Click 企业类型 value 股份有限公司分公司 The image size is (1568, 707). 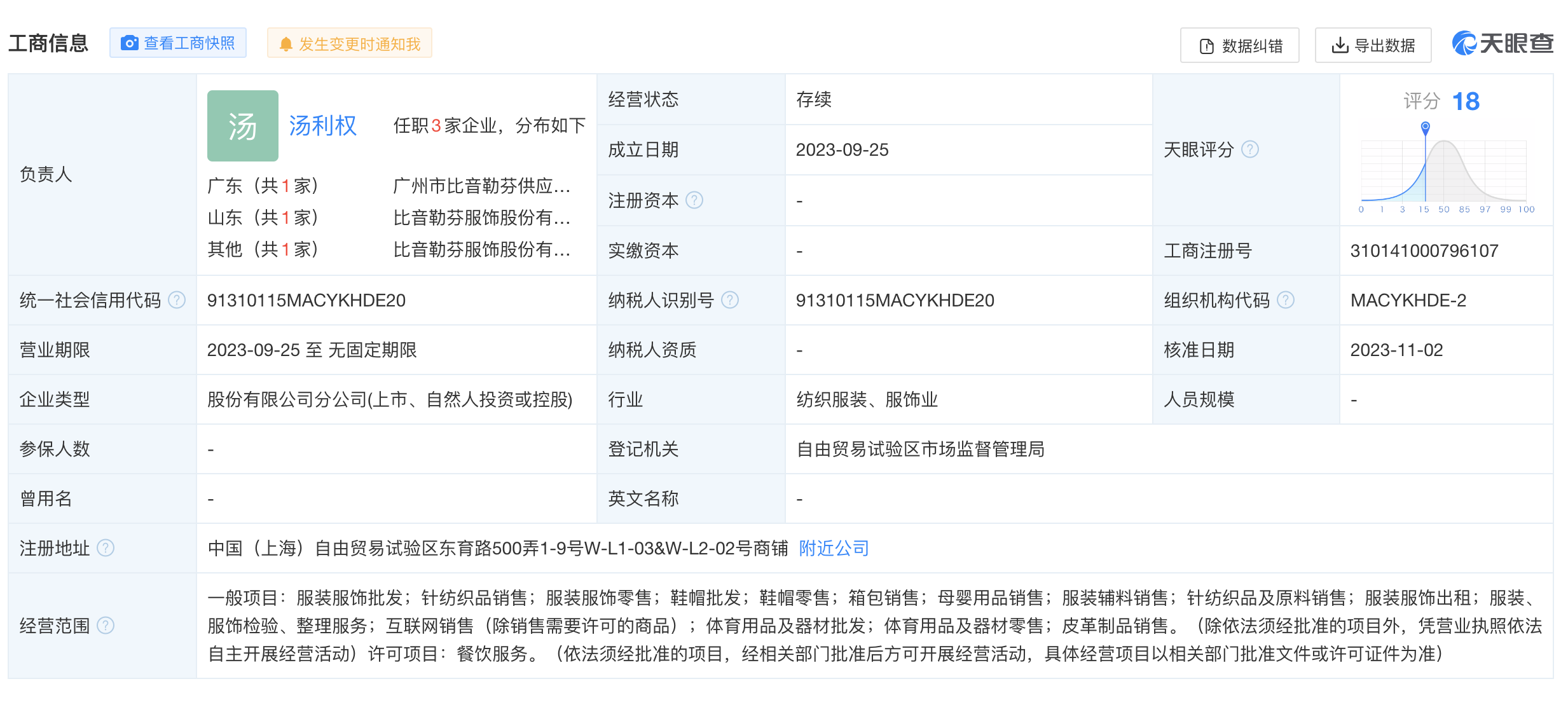click(390, 399)
